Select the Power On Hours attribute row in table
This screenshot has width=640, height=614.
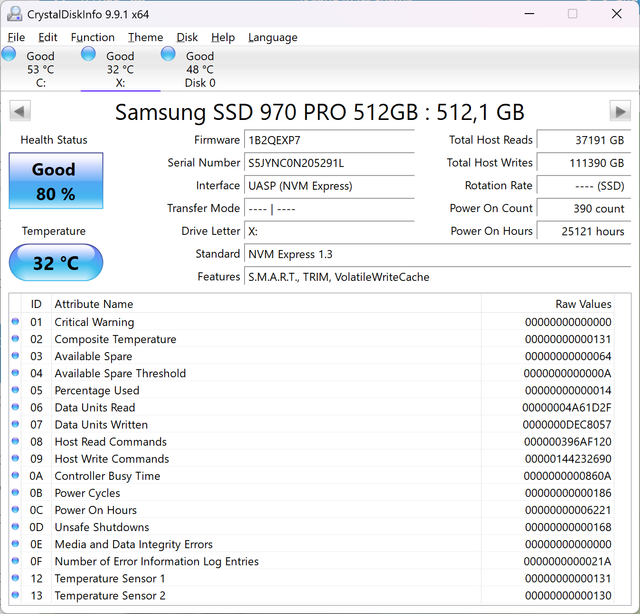coord(312,511)
